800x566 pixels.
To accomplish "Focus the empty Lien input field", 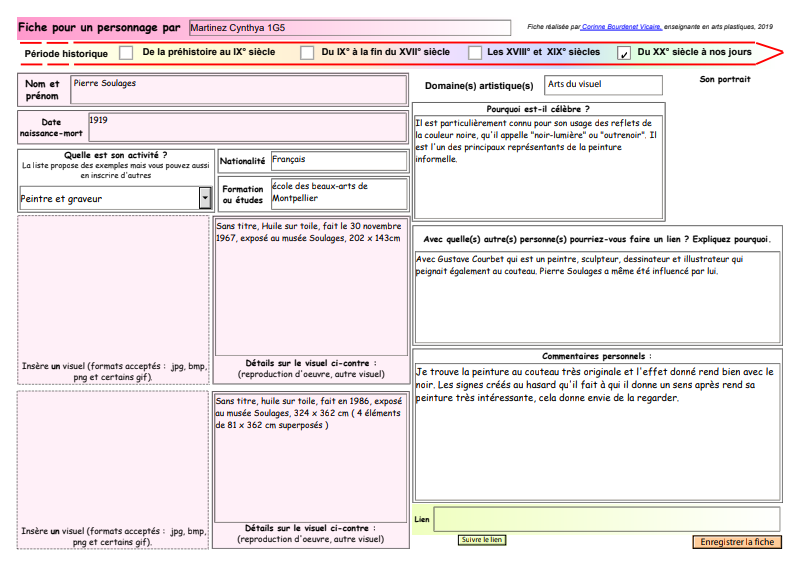I will click(606, 520).
